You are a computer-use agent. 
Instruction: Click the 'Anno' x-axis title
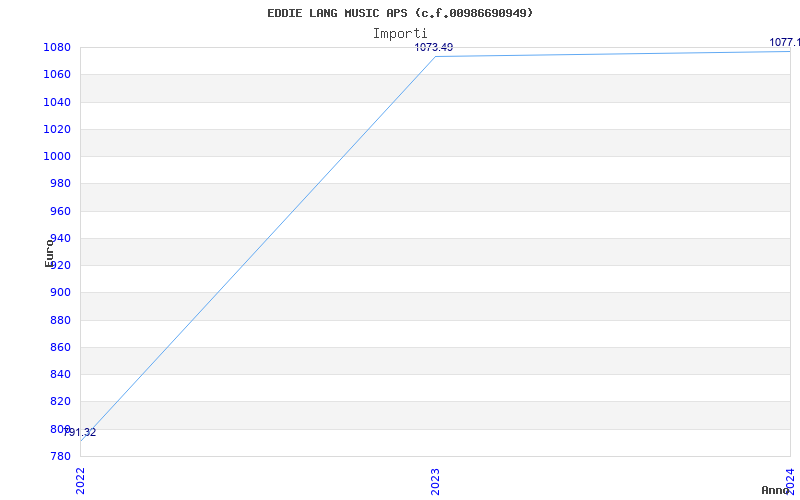pyautogui.click(x=776, y=490)
